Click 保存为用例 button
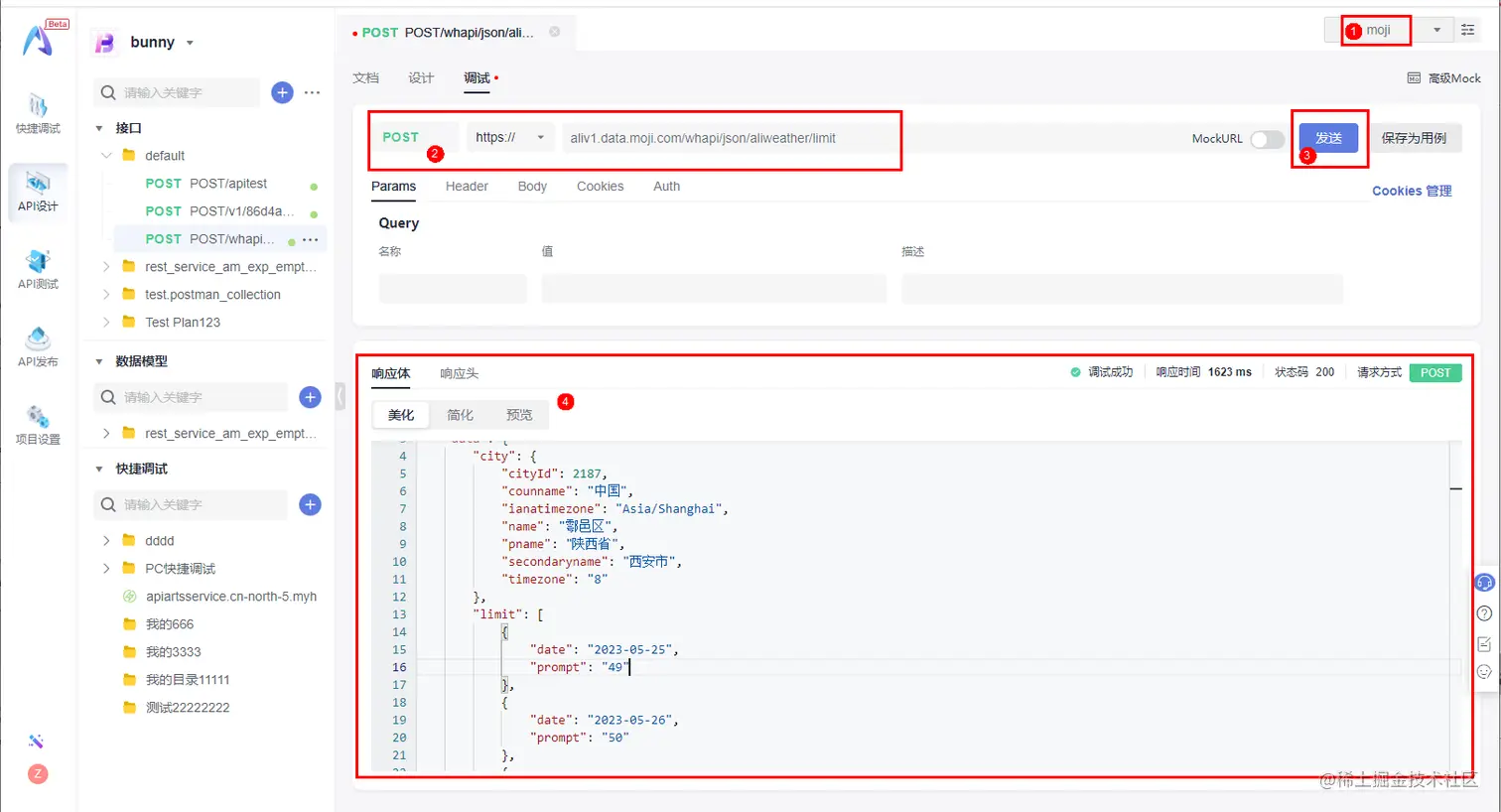Image resolution: width=1501 pixels, height=812 pixels. pyautogui.click(x=1414, y=138)
